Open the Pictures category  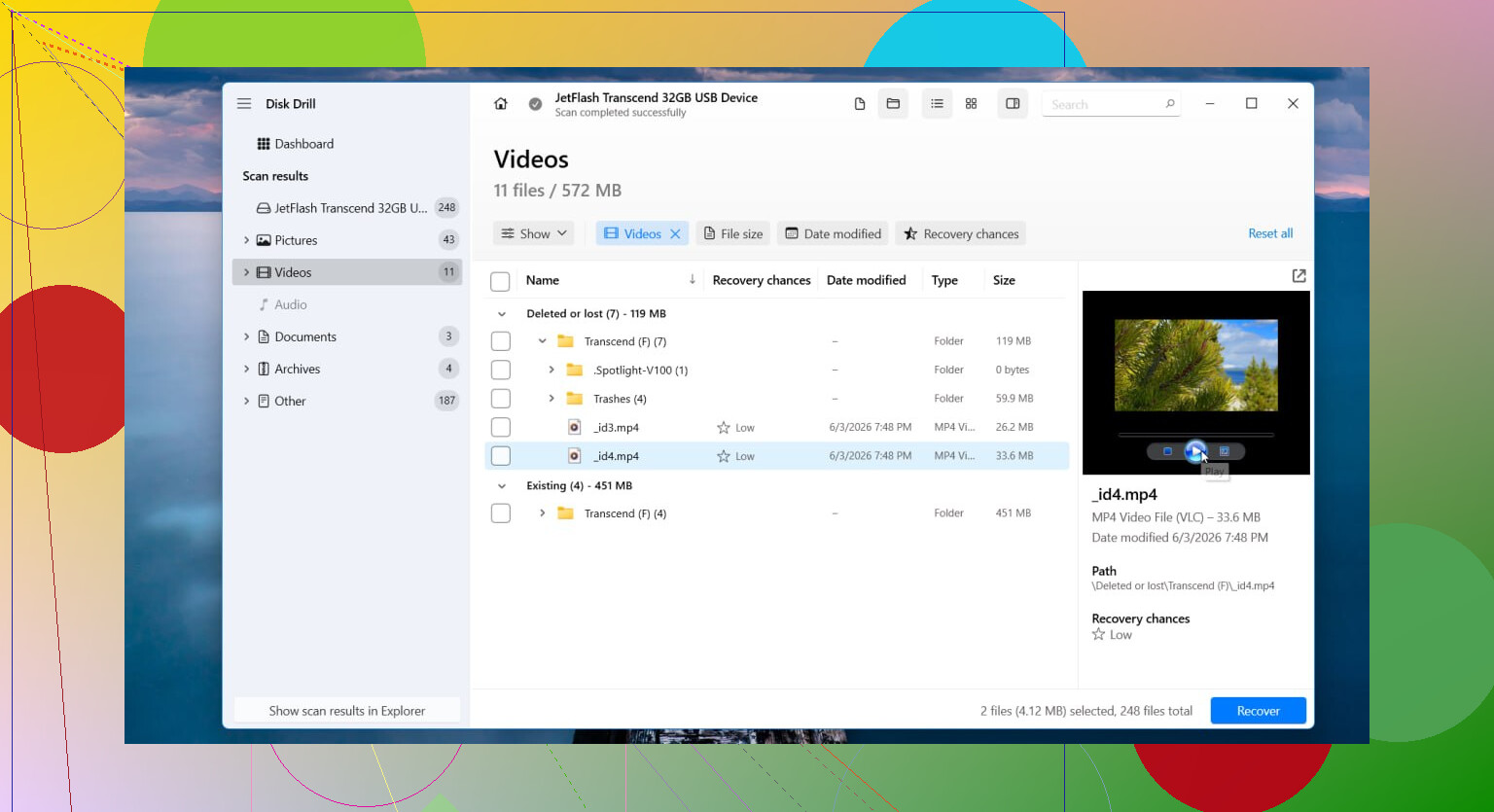click(x=347, y=240)
